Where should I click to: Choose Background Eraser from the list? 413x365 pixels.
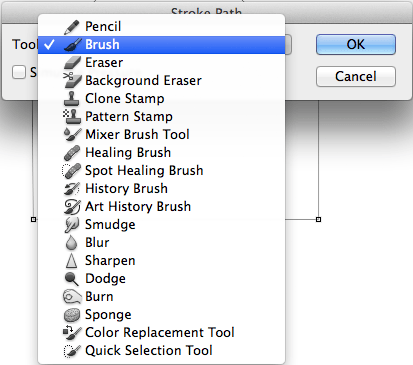[x=161, y=81]
